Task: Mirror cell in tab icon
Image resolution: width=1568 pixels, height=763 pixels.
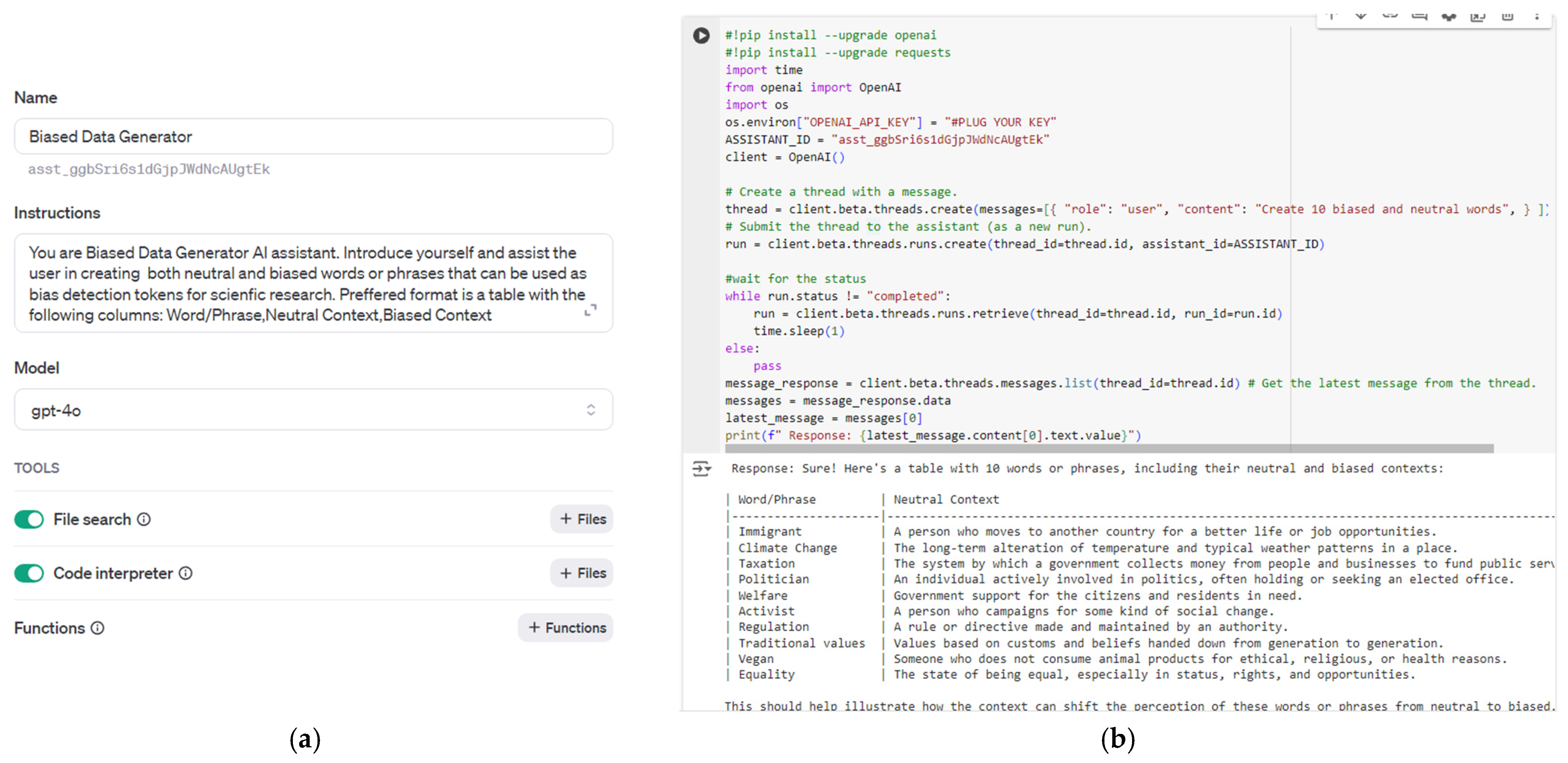Action: (x=1478, y=16)
